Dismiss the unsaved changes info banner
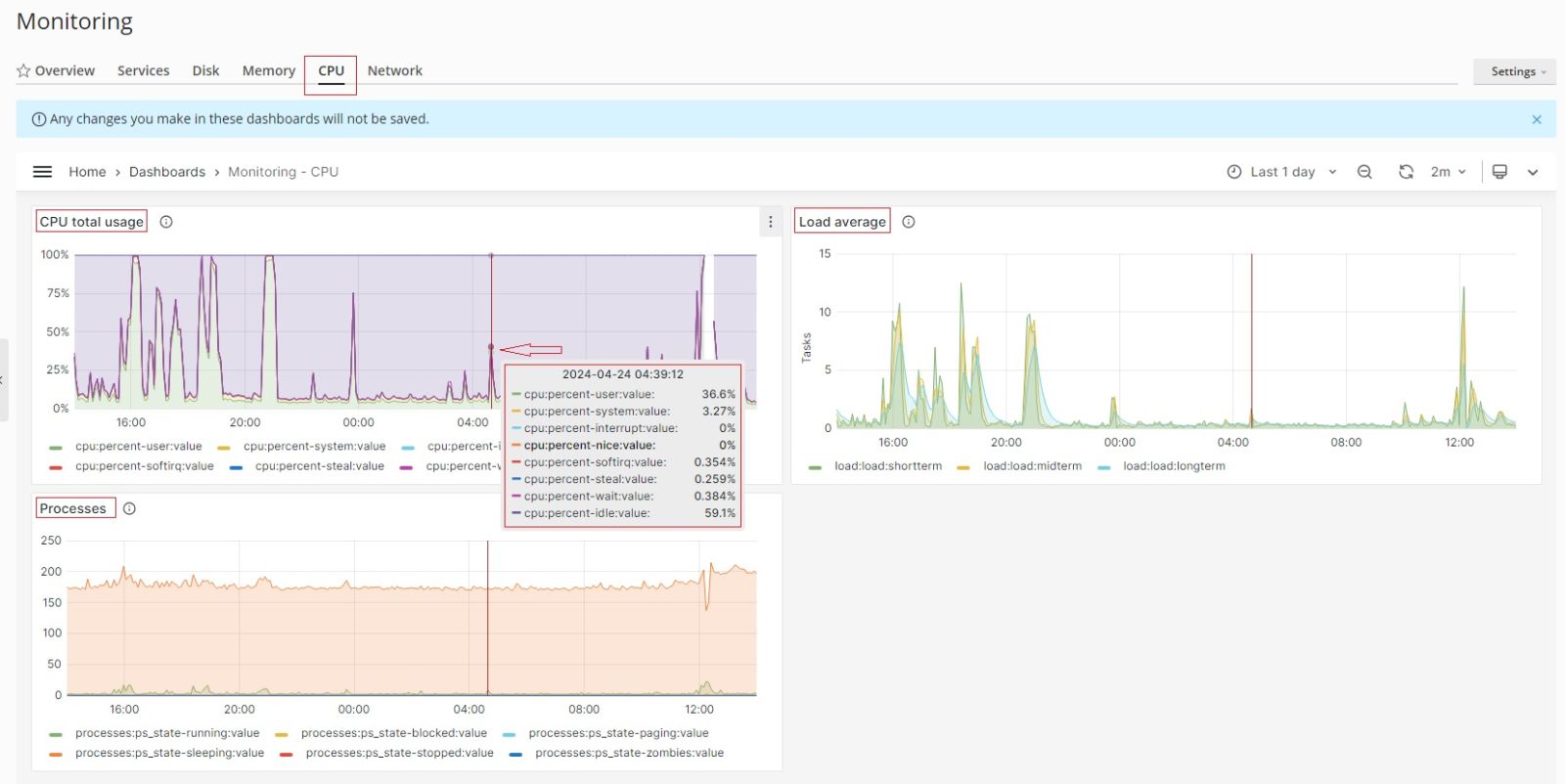The height and width of the screenshot is (784, 1565). pyautogui.click(x=1537, y=119)
